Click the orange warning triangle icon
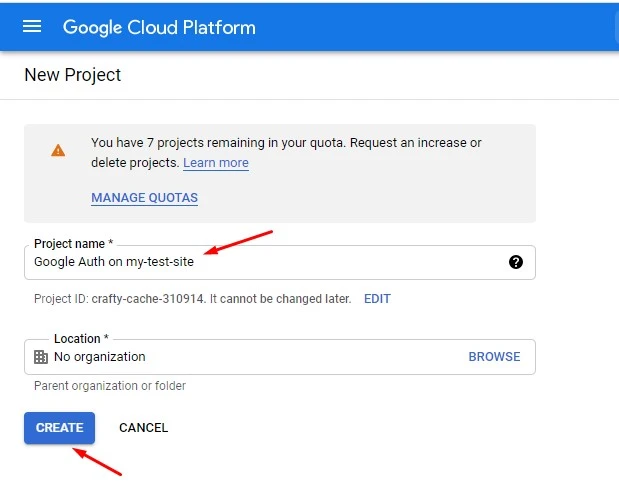 click(58, 150)
